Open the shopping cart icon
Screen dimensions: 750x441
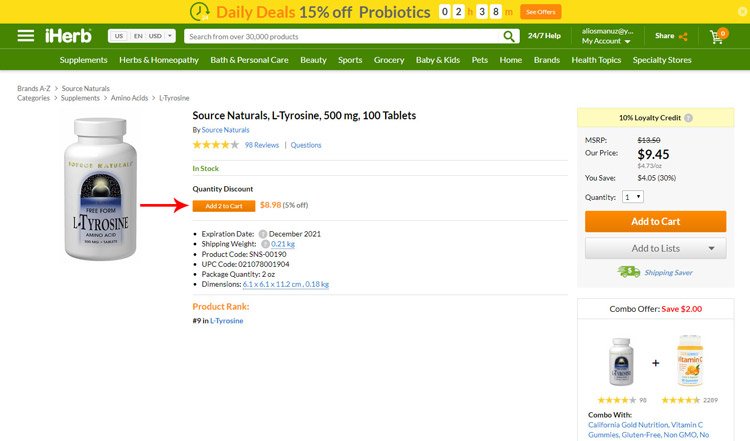click(x=718, y=36)
